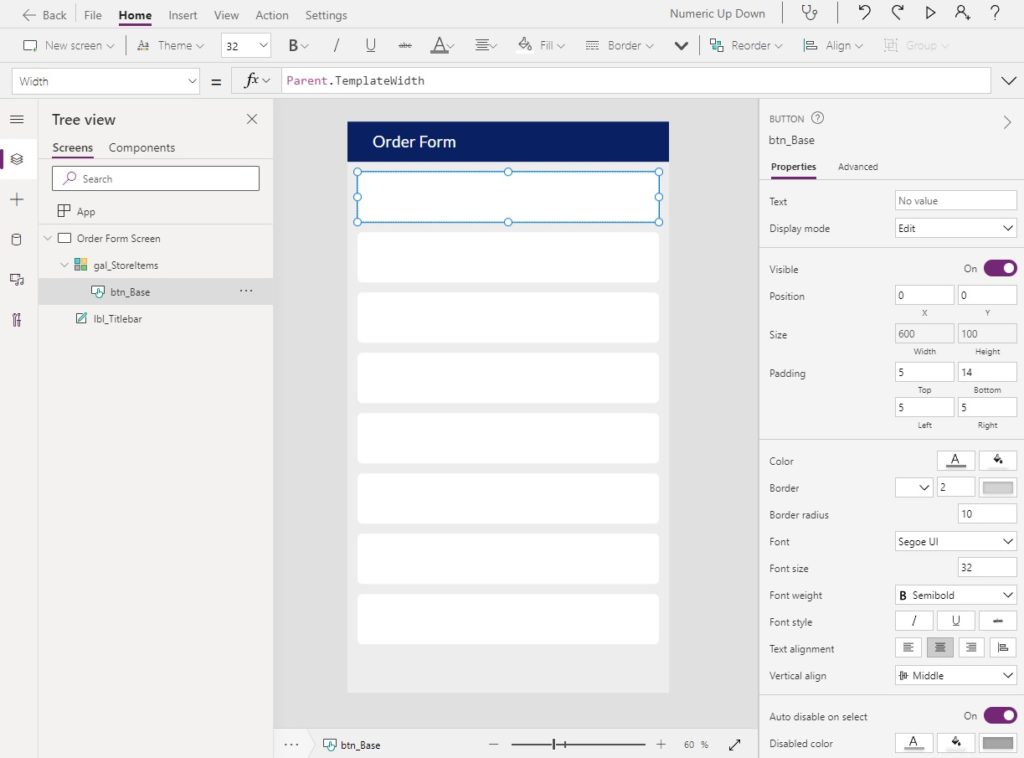Image resolution: width=1024 pixels, height=758 pixels.
Task: Toggle the Visible switch off
Action: [x=1000, y=268]
